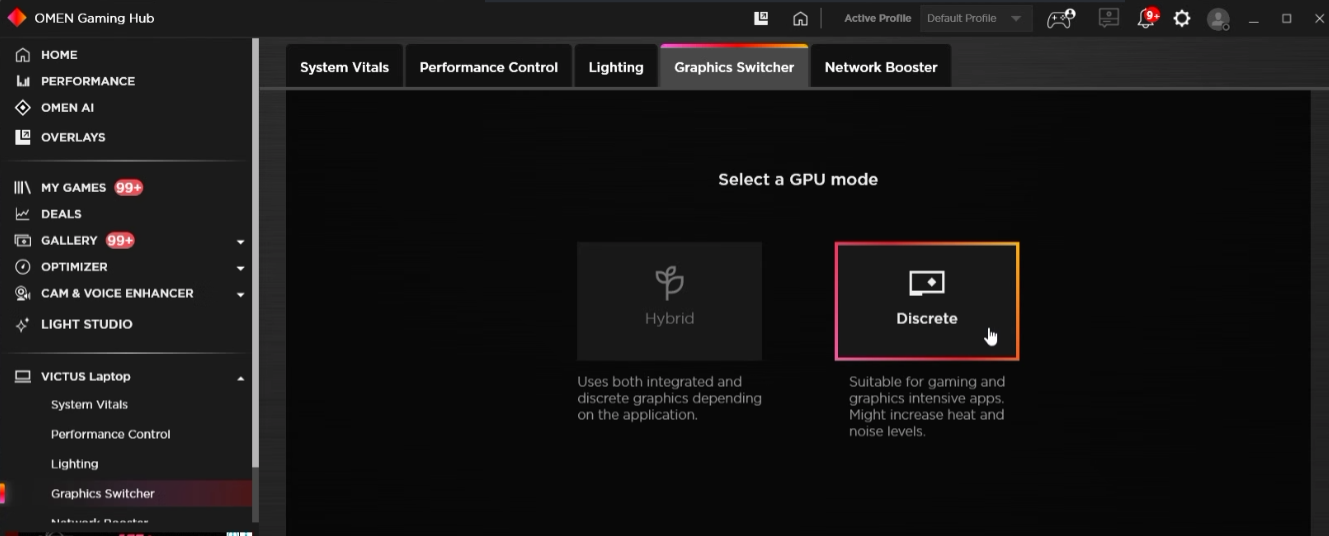Switch to the Network Booster tab

click(881, 67)
